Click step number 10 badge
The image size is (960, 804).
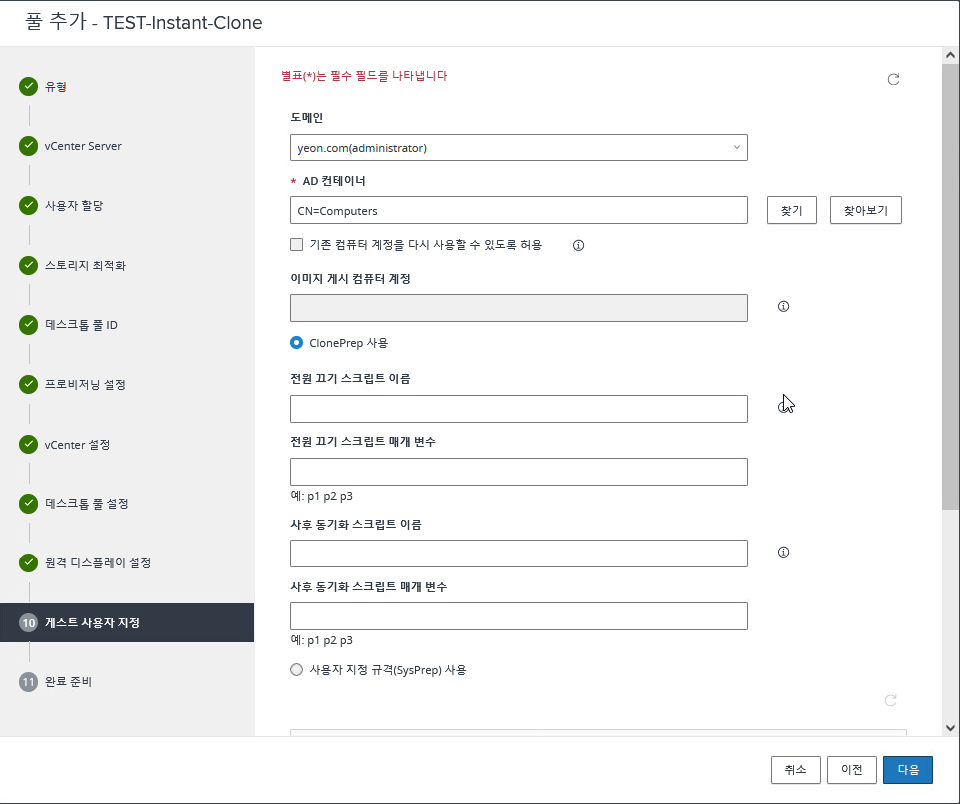[28, 623]
